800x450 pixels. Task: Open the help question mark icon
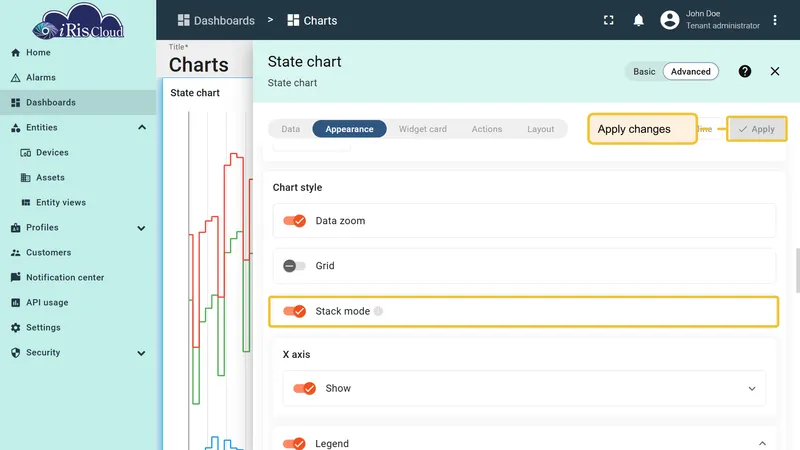point(744,71)
